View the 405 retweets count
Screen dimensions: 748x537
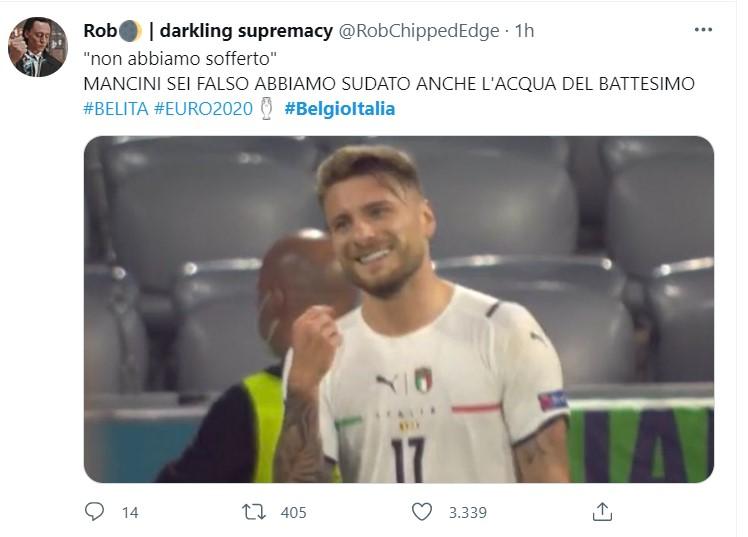pos(293,513)
